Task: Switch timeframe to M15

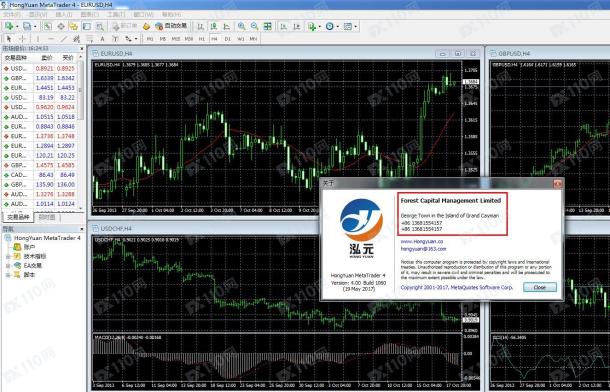Action: [176, 39]
